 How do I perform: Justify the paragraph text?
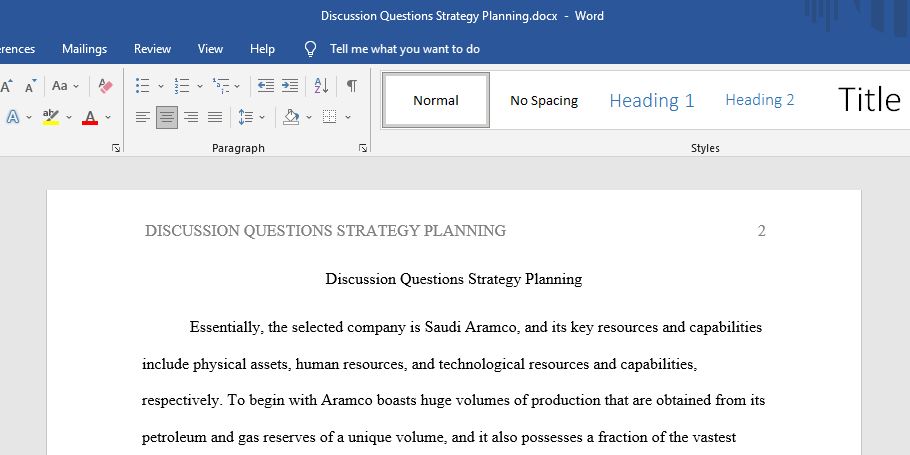215,117
